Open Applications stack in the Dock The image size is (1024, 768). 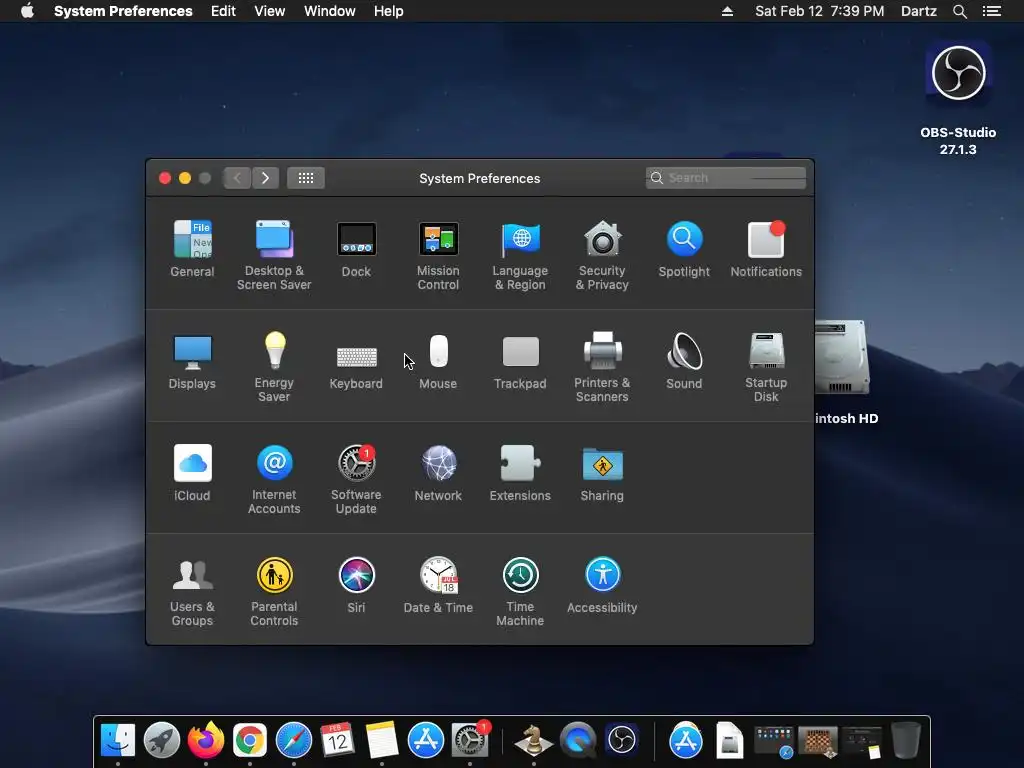686,741
